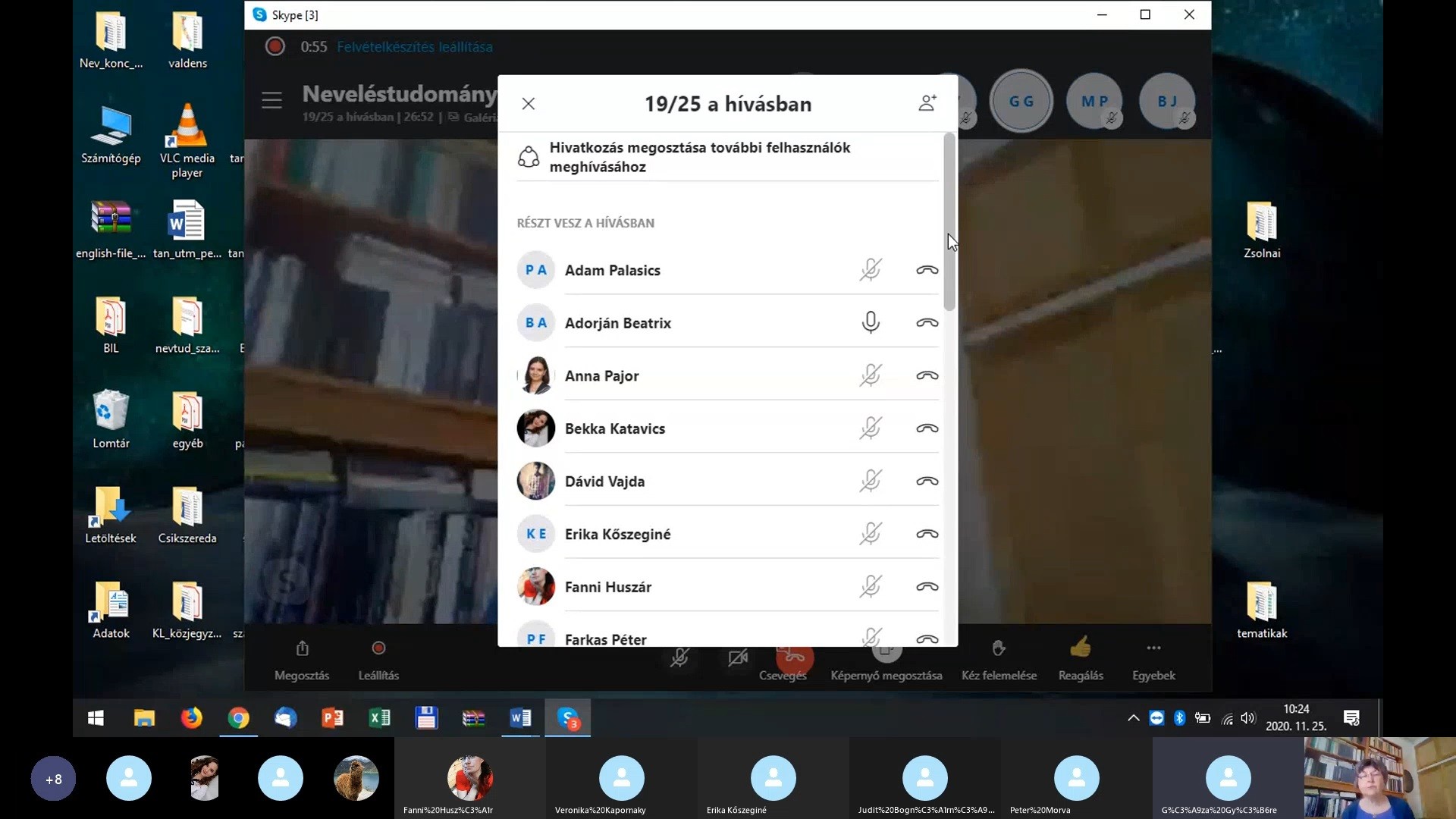The width and height of the screenshot is (1456, 819).
Task: Open Word from the taskbar
Action: click(x=520, y=718)
